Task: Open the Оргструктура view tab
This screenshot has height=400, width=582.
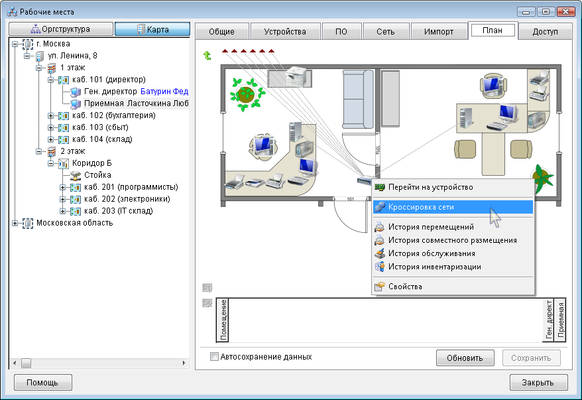Action: [61, 29]
